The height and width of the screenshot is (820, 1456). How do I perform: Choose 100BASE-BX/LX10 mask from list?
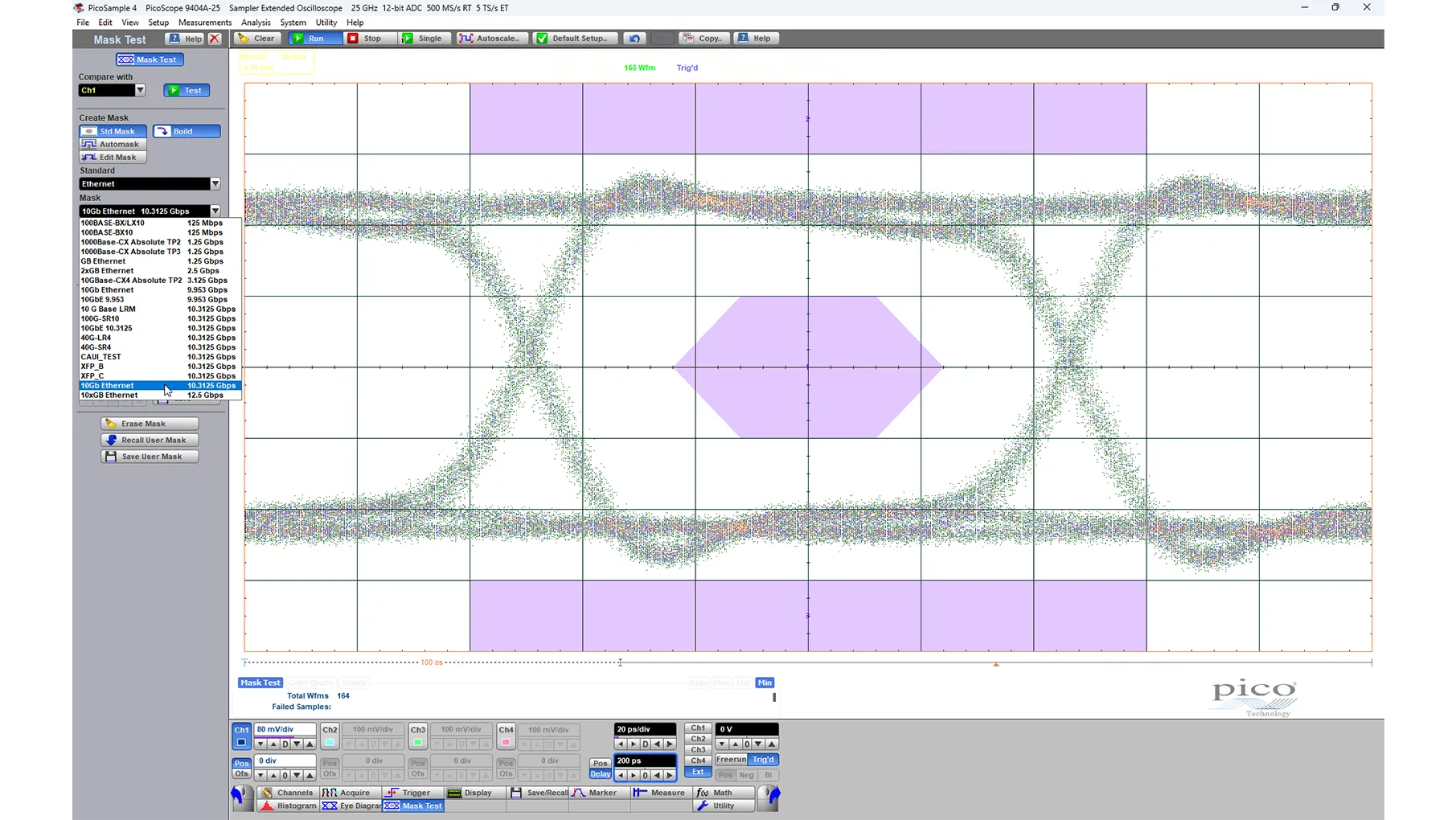coord(159,223)
